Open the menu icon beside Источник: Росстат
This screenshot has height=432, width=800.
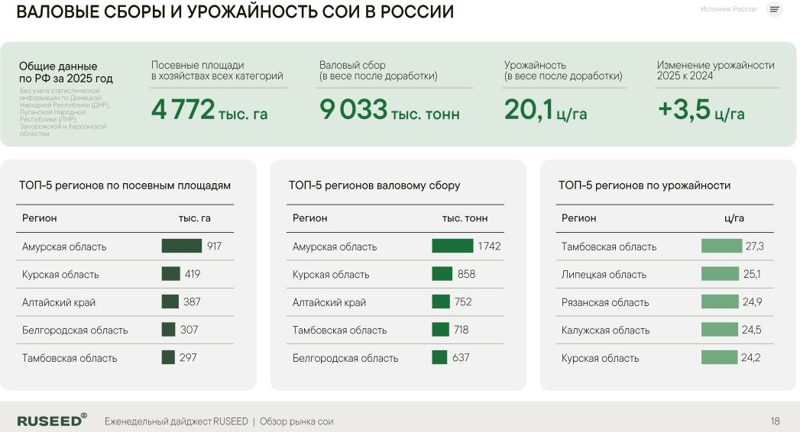point(774,9)
